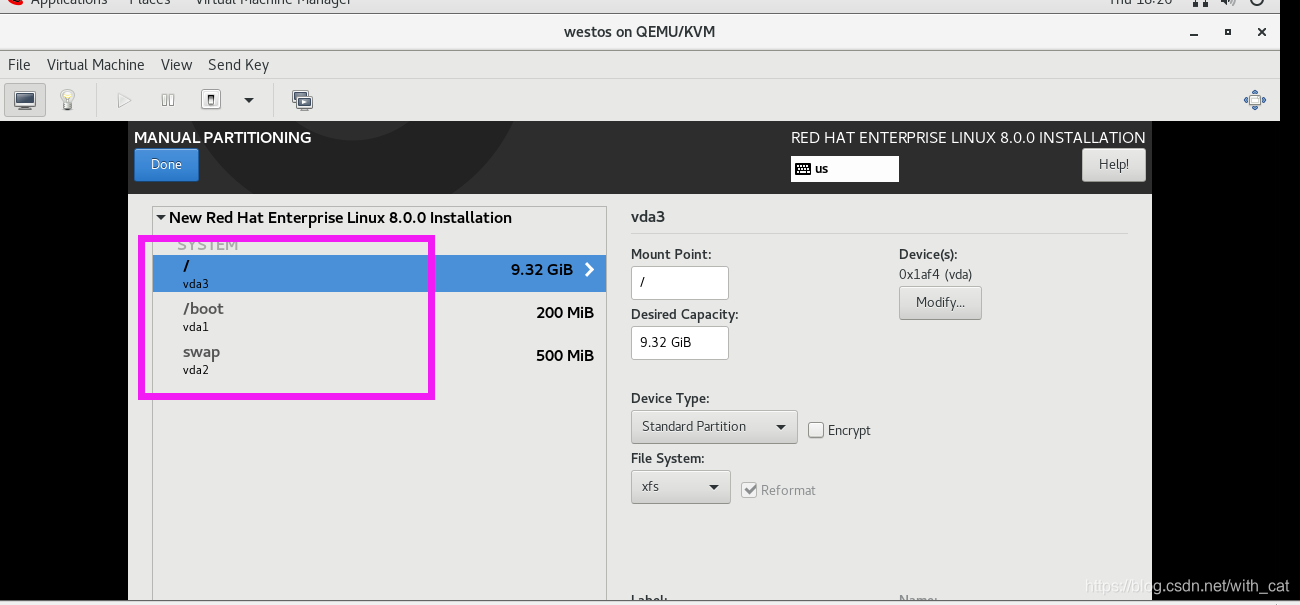Click the 0x1af4 (vda) device text
Viewport: 1300px width, 605px height.
click(935, 274)
